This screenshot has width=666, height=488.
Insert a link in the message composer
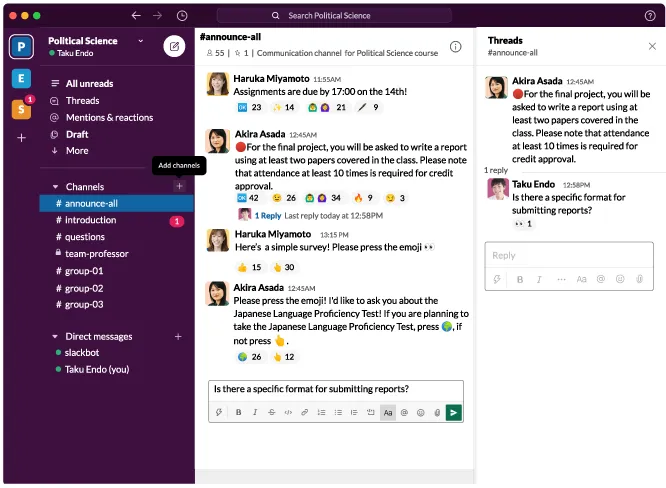pyautogui.click(x=305, y=412)
